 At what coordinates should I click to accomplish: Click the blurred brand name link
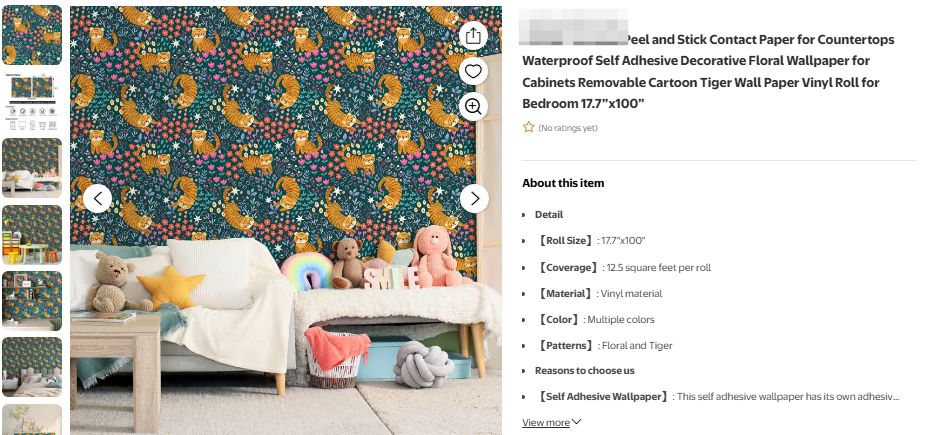[573, 28]
